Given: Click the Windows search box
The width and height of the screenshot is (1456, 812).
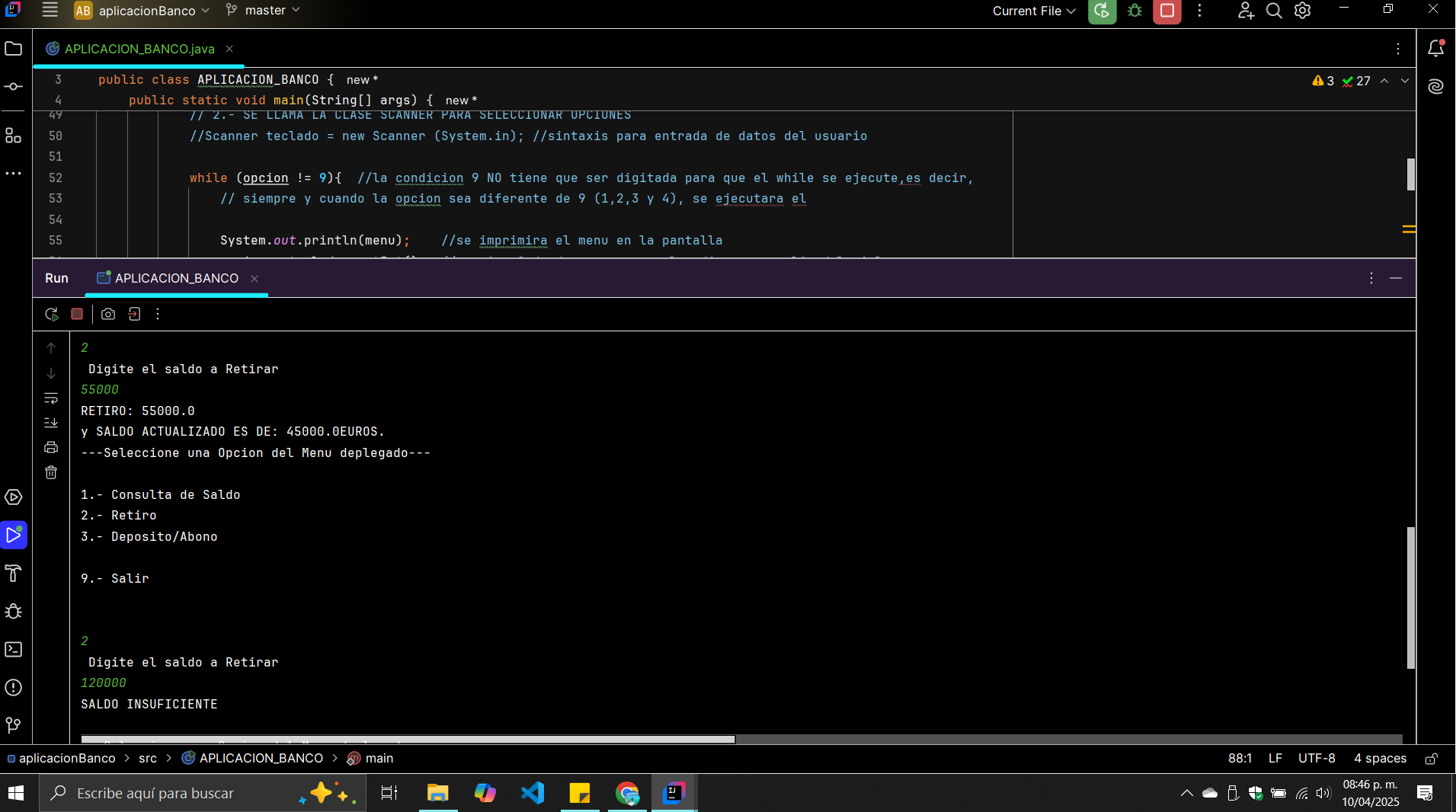Looking at the screenshot, I should [203, 793].
